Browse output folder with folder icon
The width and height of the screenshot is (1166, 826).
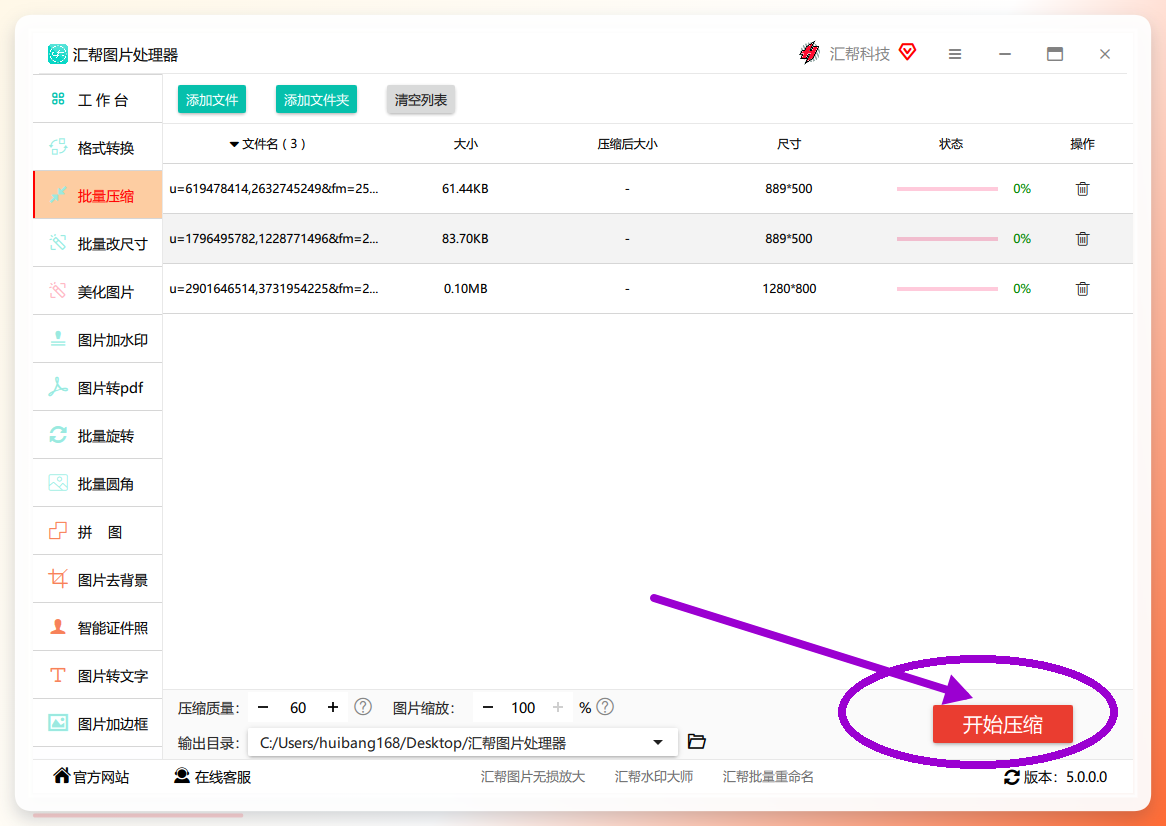click(696, 741)
